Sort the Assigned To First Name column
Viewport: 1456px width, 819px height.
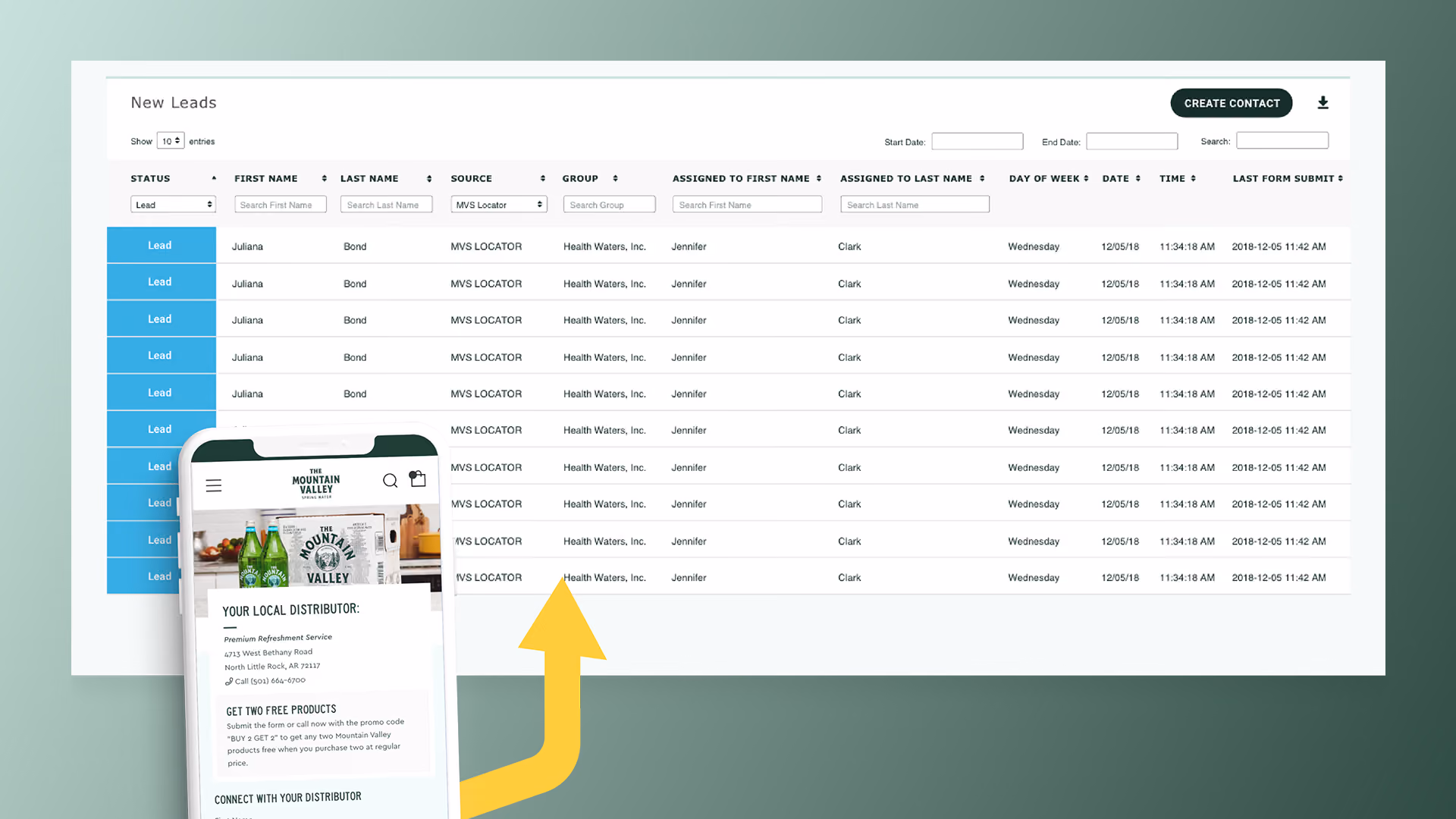819,178
